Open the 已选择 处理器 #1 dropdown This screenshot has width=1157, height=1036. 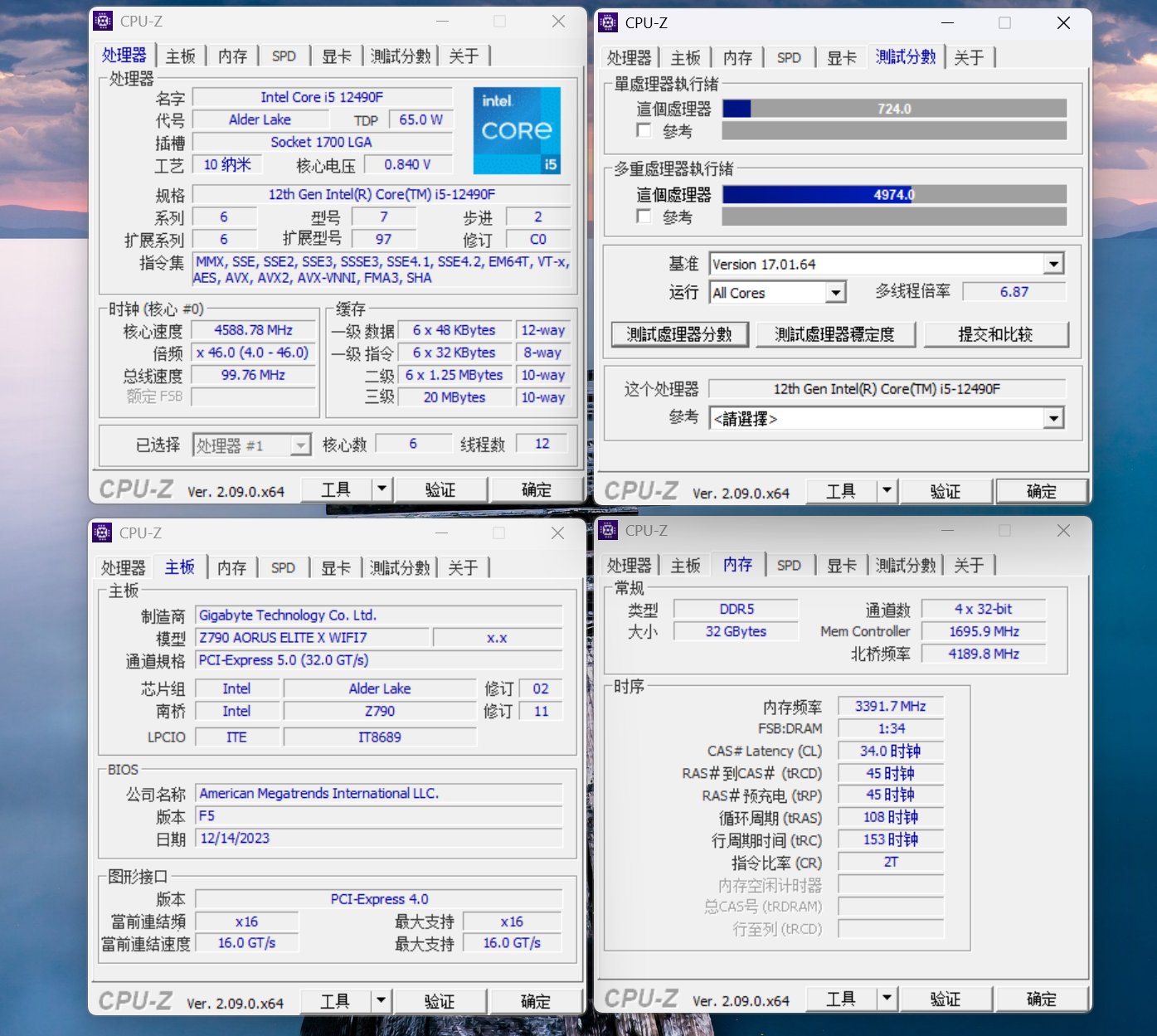coord(301,445)
